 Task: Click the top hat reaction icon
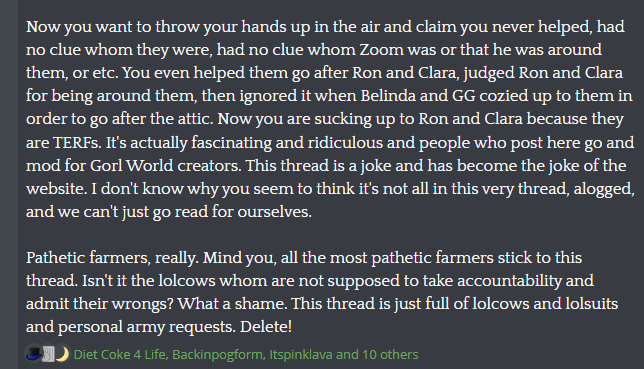[x=34, y=354]
